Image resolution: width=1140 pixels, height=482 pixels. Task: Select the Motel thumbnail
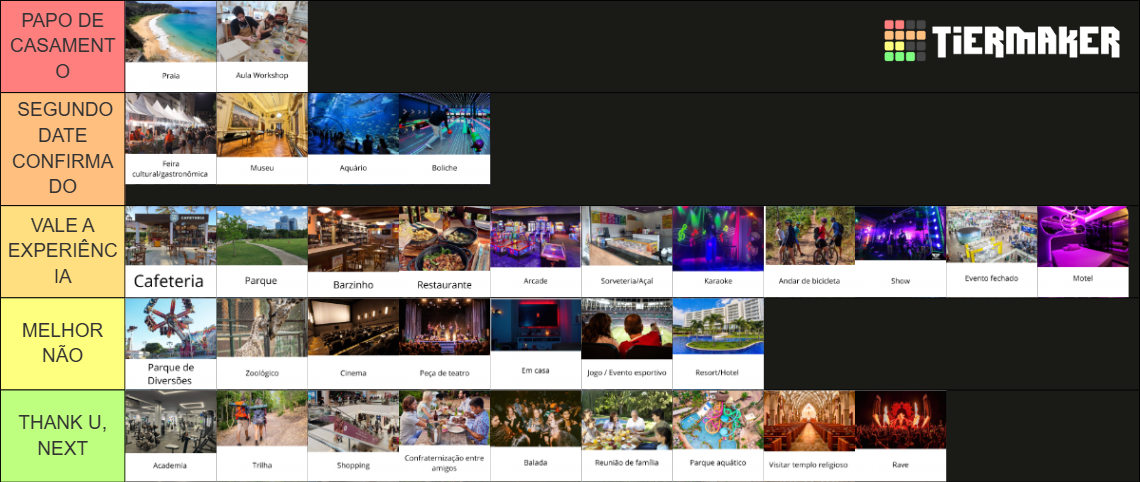[x=1083, y=252]
